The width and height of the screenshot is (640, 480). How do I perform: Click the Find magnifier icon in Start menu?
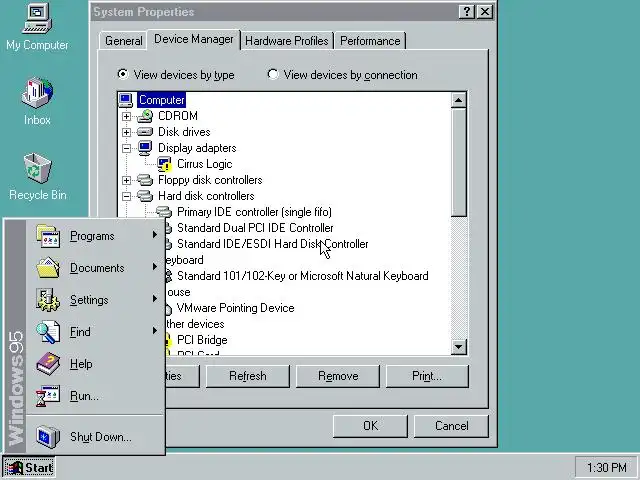coord(48,332)
